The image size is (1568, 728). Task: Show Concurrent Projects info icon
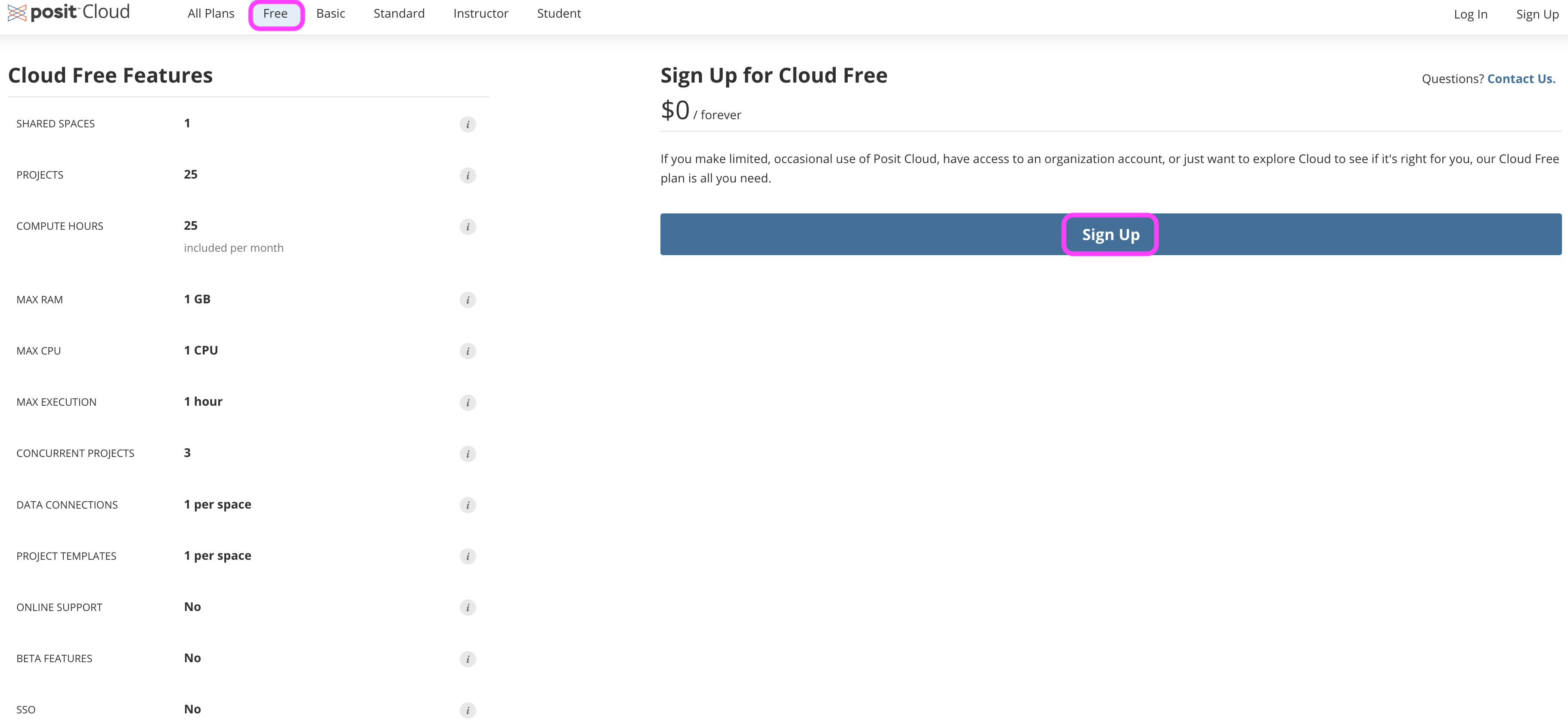pyautogui.click(x=468, y=453)
